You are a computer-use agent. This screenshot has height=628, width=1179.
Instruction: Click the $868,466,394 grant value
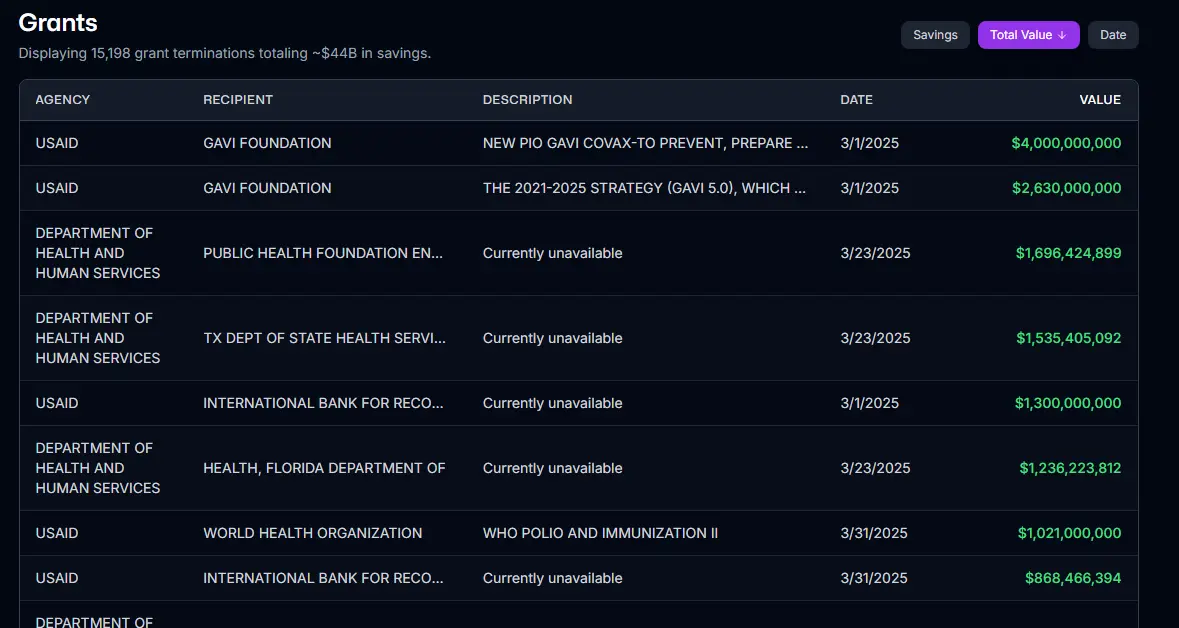(1072, 578)
